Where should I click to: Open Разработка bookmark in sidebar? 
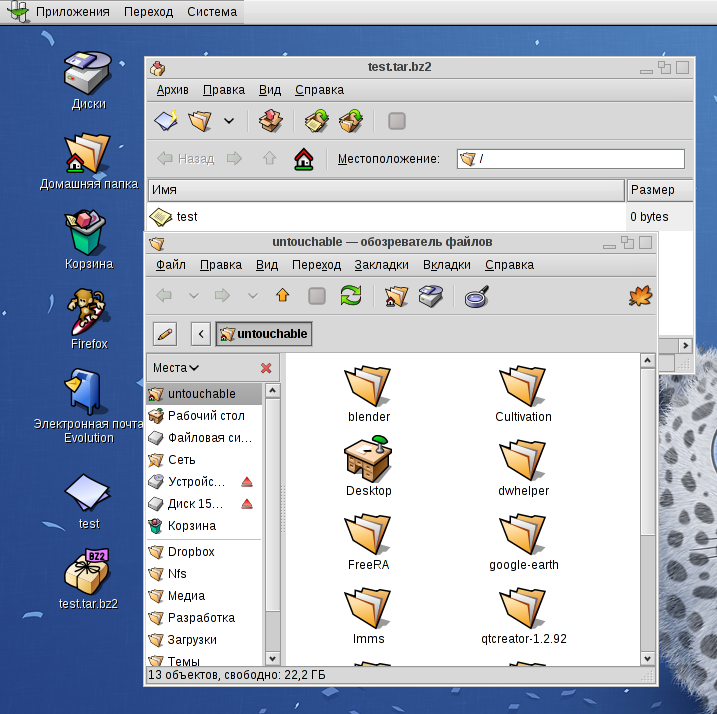tap(204, 618)
